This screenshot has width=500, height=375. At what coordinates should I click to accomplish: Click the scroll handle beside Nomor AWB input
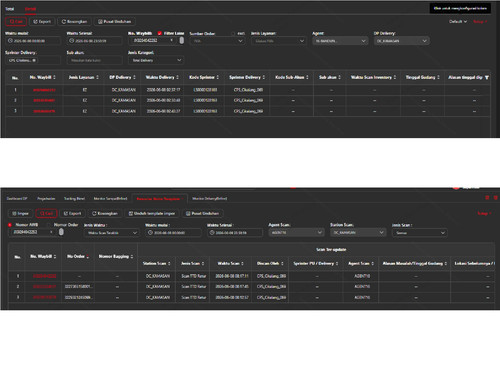(61, 232)
